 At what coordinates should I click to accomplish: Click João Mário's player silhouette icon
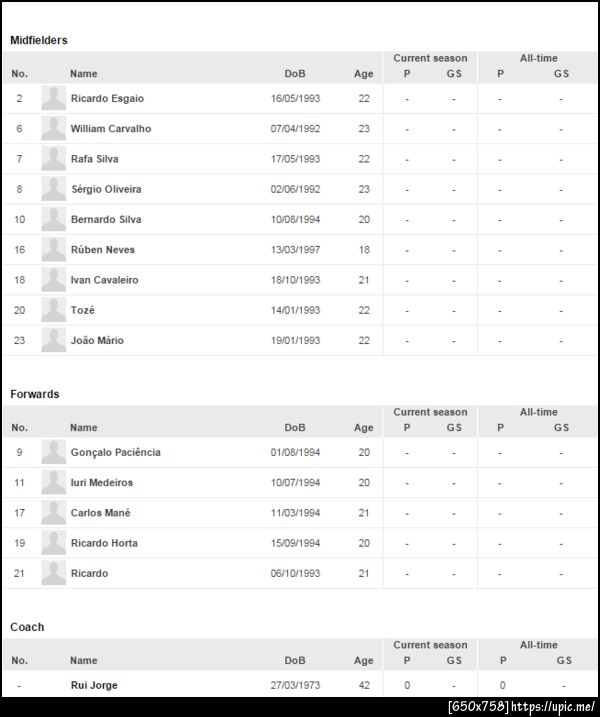[53, 340]
